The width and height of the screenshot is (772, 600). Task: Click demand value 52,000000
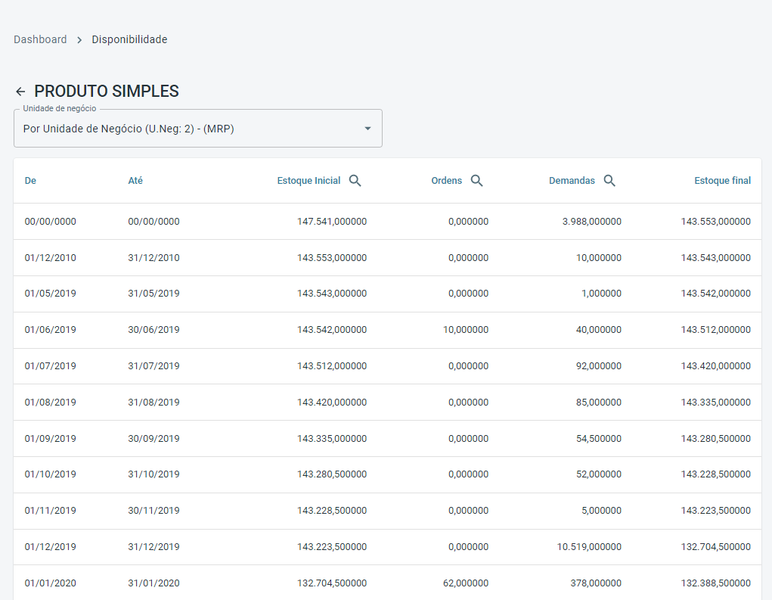point(599,474)
